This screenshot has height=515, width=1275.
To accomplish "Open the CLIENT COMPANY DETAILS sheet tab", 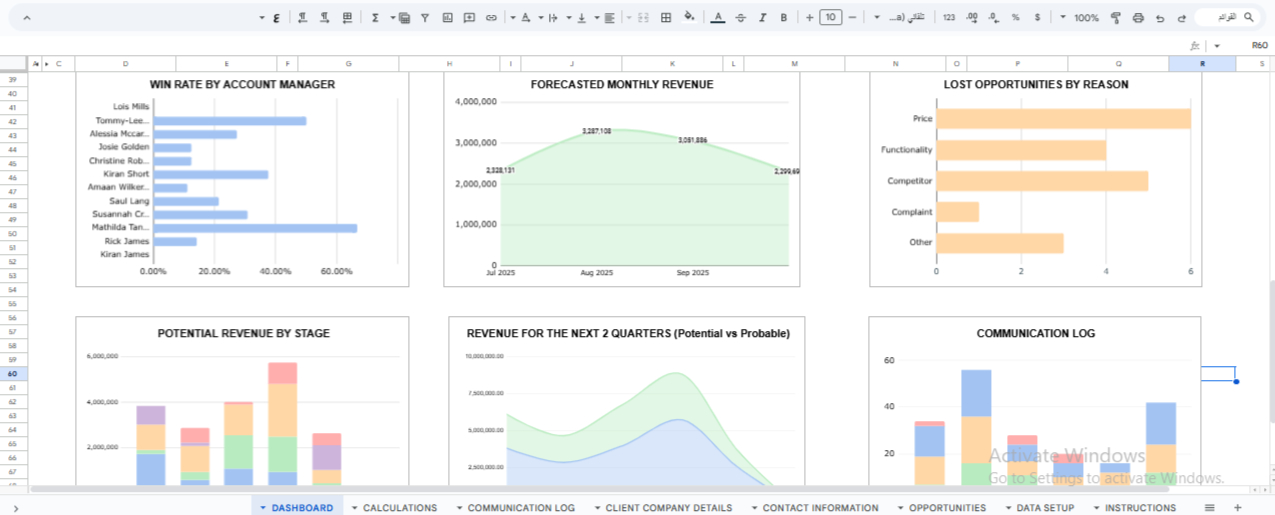I will click(669, 508).
